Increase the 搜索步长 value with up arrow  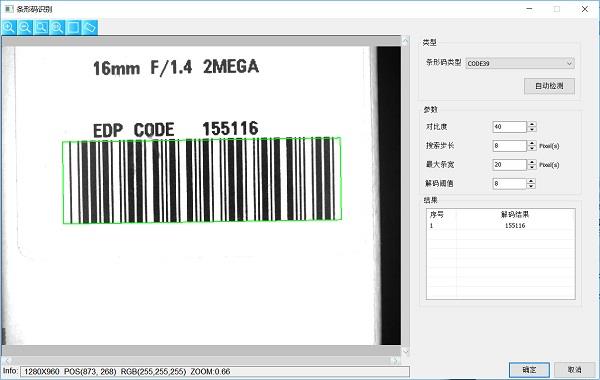[532, 143]
